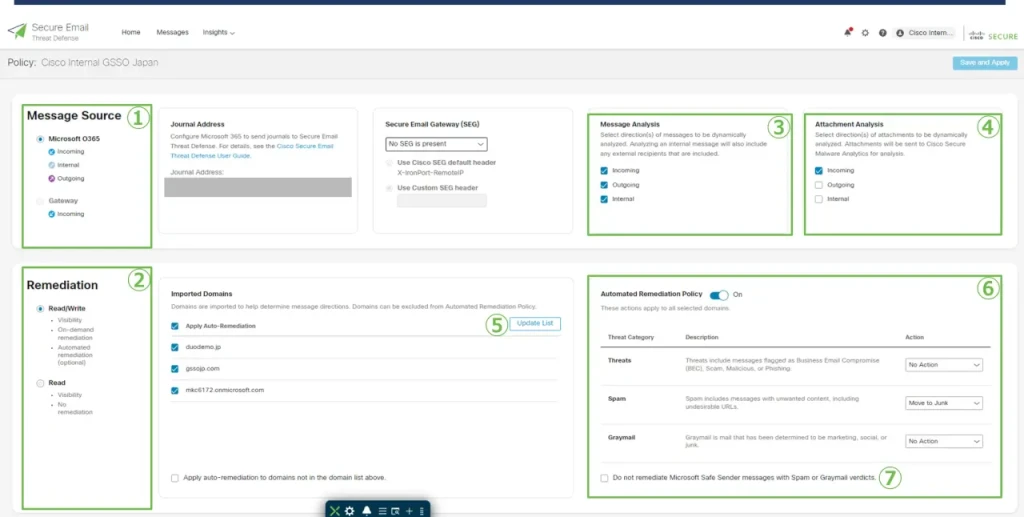Click the Secure Email paper plane logo

(17, 31)
